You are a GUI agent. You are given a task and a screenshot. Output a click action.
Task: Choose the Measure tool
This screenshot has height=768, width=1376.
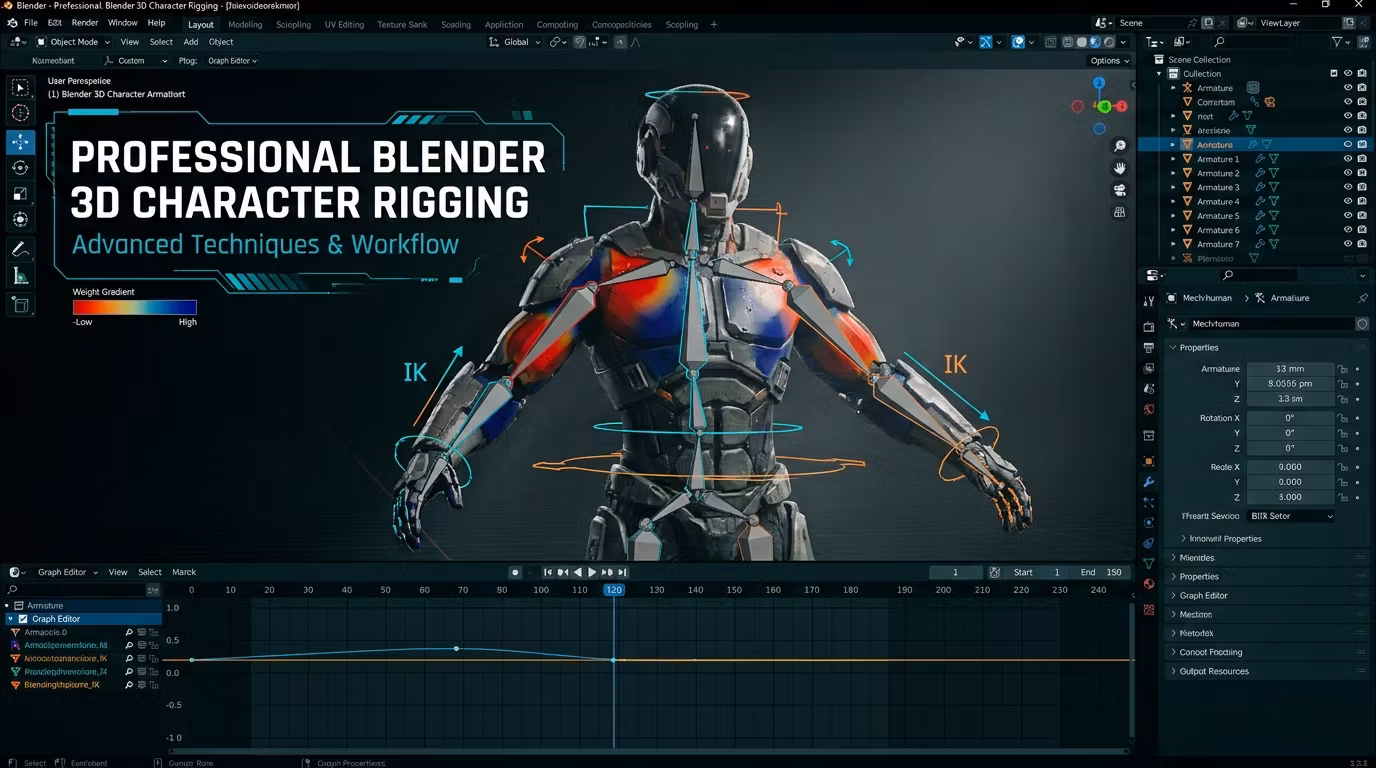tap(20, 276)
